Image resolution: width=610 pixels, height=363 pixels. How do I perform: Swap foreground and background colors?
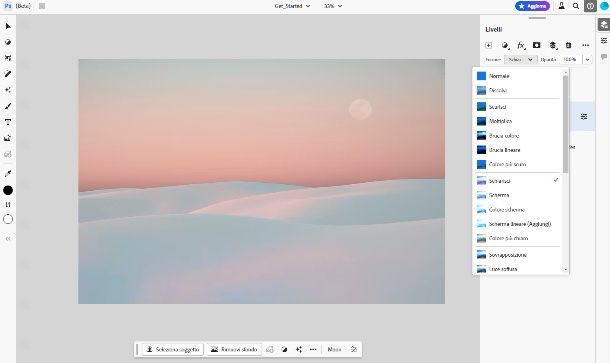pos(8,205)
